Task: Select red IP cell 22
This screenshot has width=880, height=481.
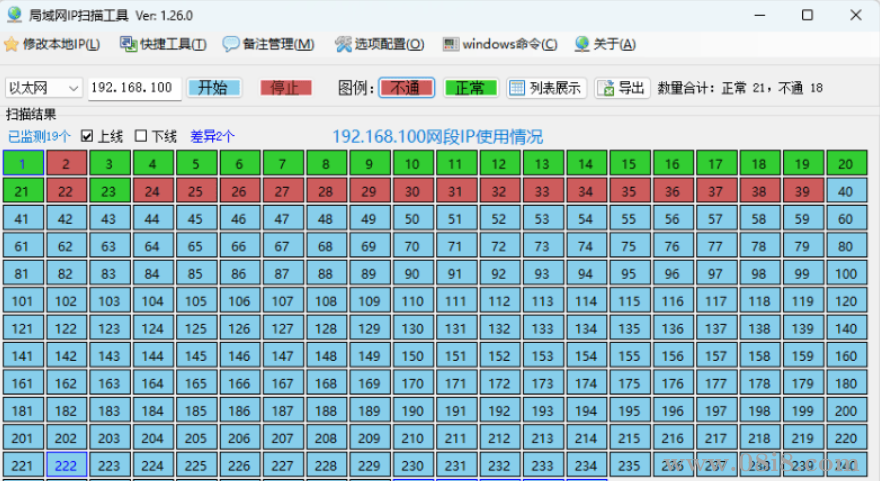Action: tap(66, 191)
